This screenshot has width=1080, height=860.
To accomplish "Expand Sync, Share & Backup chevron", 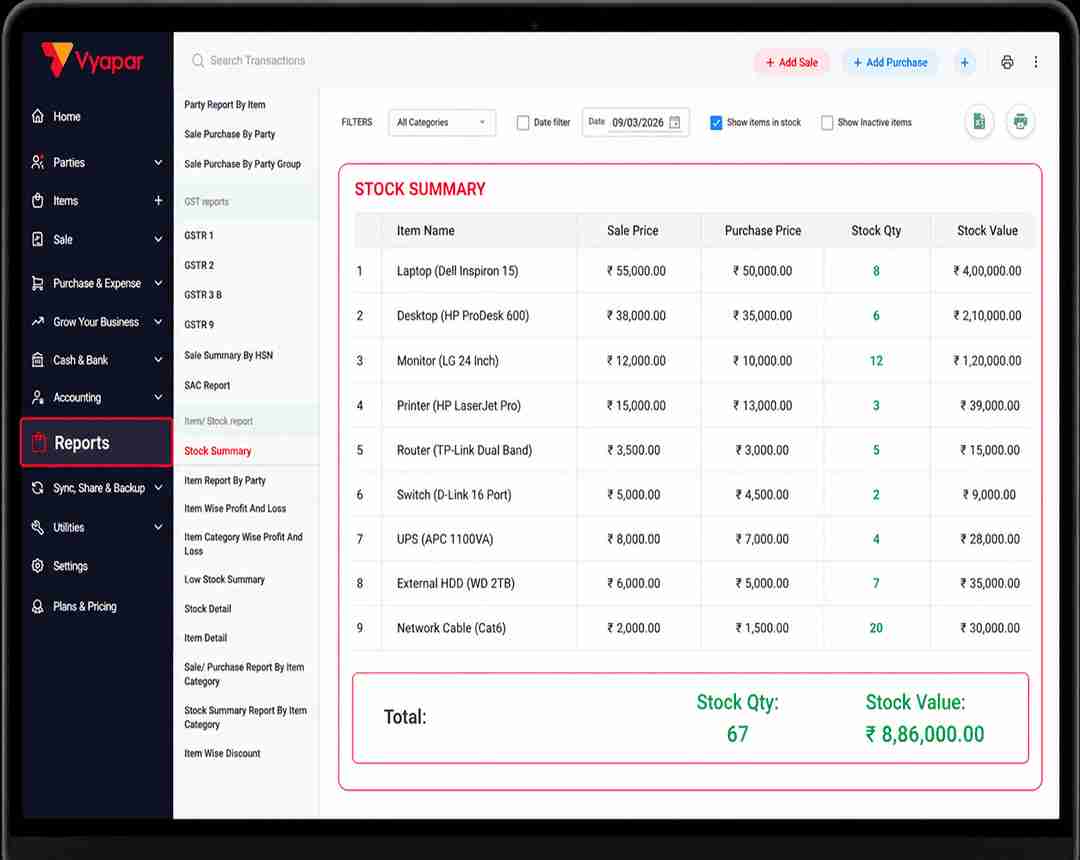I will point(158,487).
